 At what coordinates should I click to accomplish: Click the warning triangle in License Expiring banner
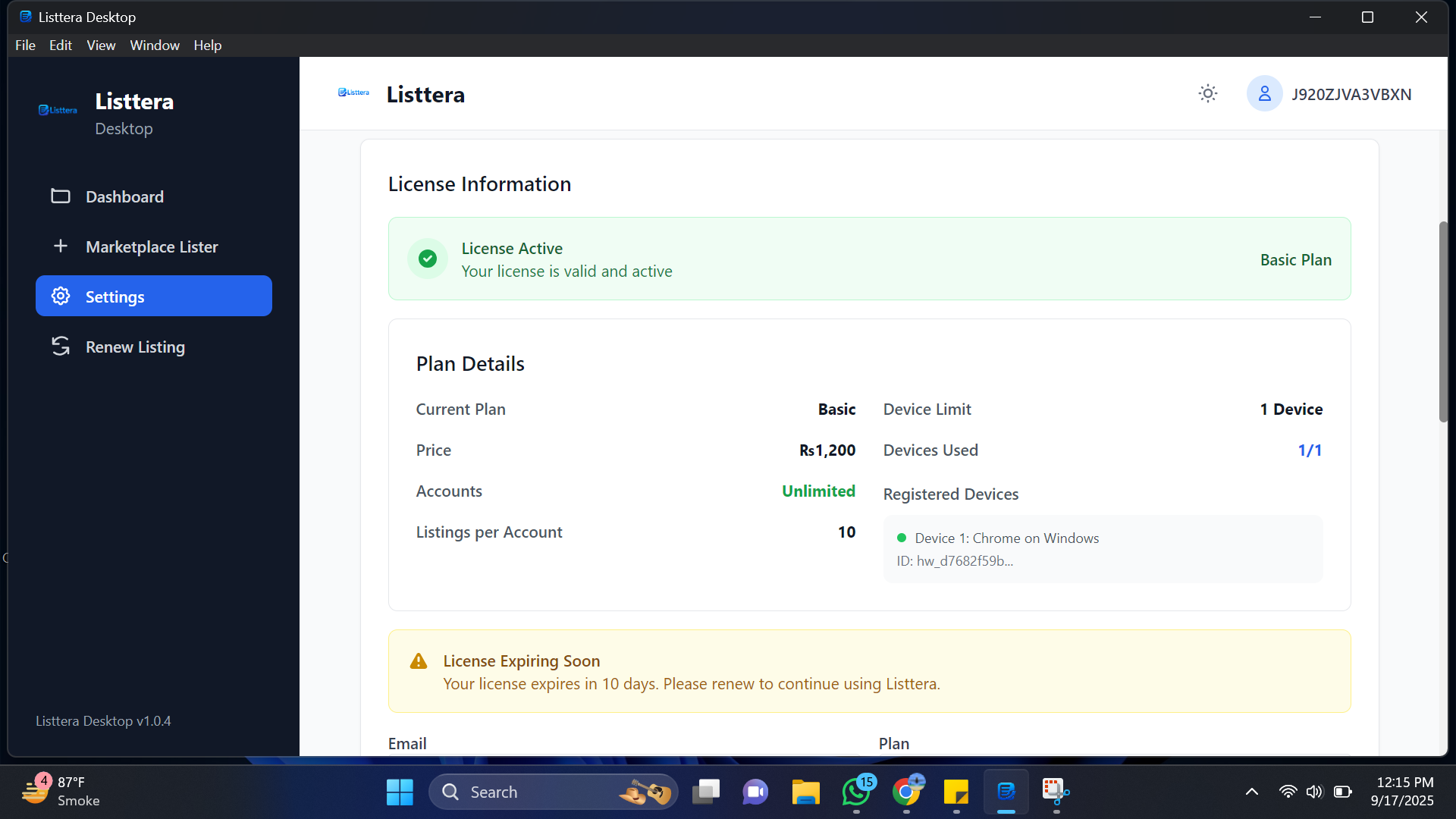(418, 661)
